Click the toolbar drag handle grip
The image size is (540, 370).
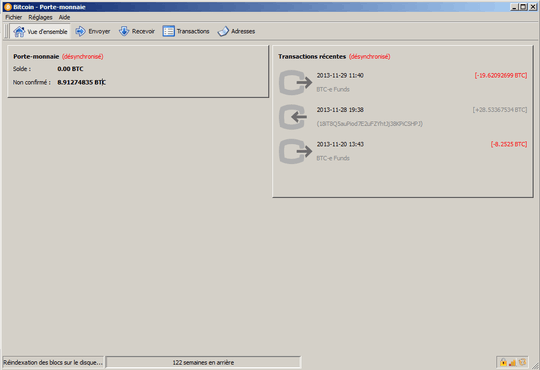(x=7, y=31)
